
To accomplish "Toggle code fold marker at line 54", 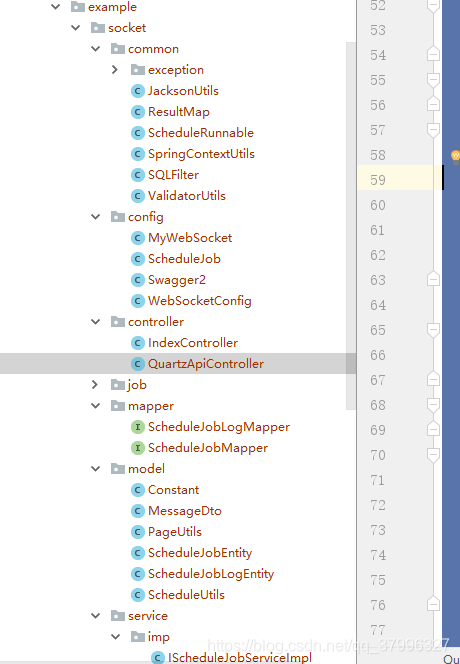I will pyautogui.click(x=433, y=54).
